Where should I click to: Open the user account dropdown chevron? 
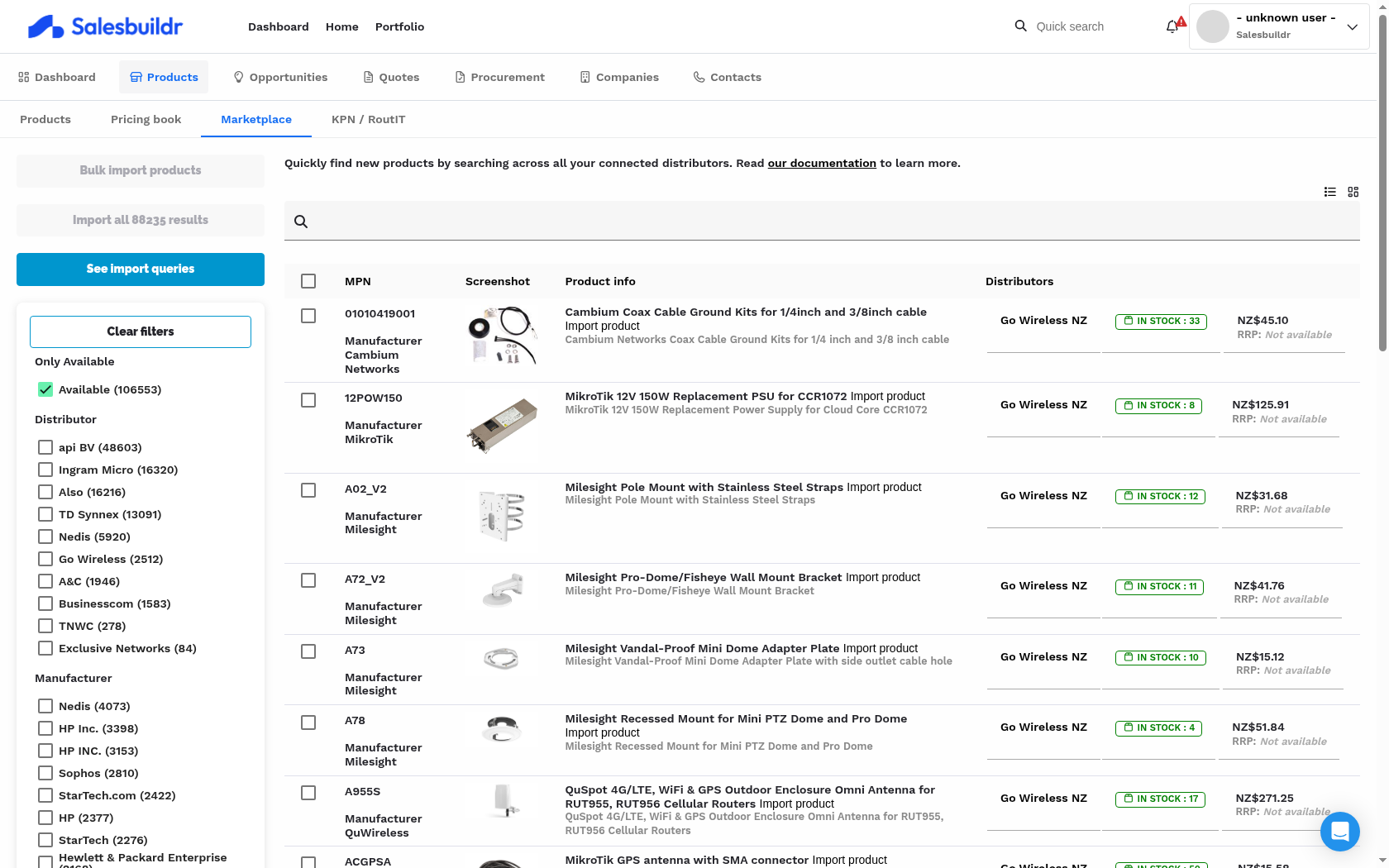click(x=1353, y=26)
